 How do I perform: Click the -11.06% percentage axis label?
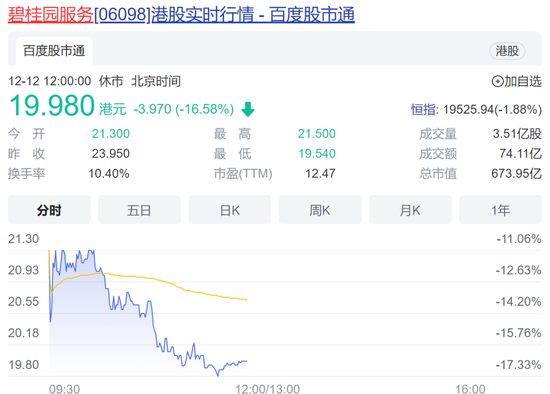pyautogui.click(x=519, y=239)
